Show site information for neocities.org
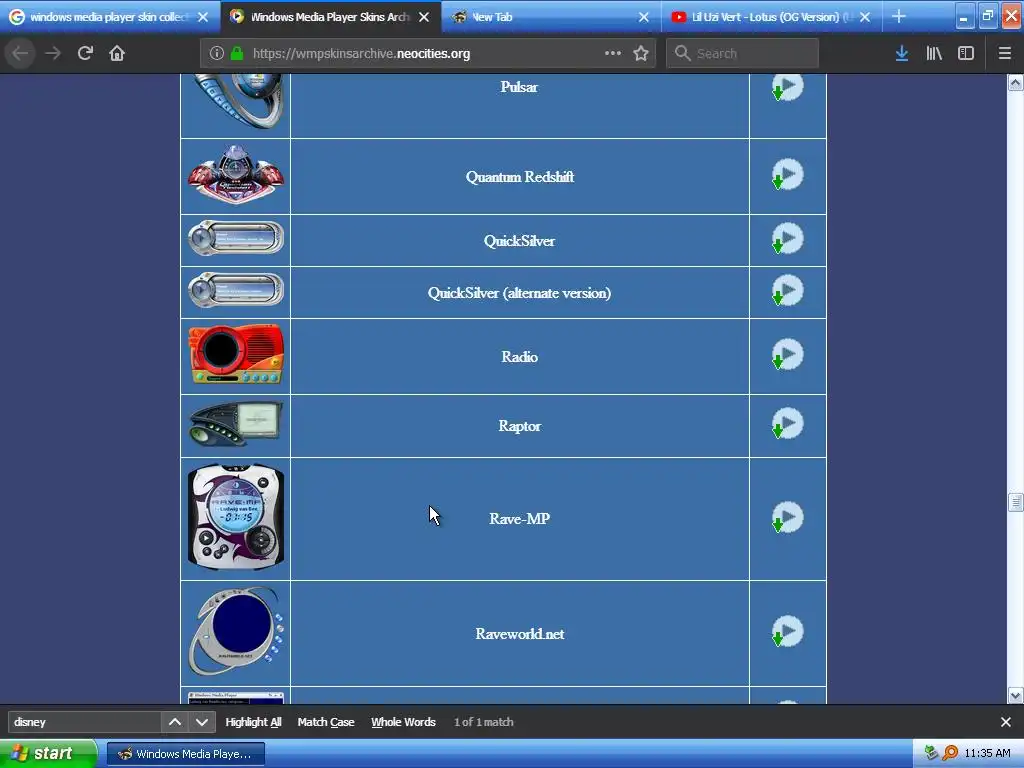The image size is (1024, 768). point(217,54)
